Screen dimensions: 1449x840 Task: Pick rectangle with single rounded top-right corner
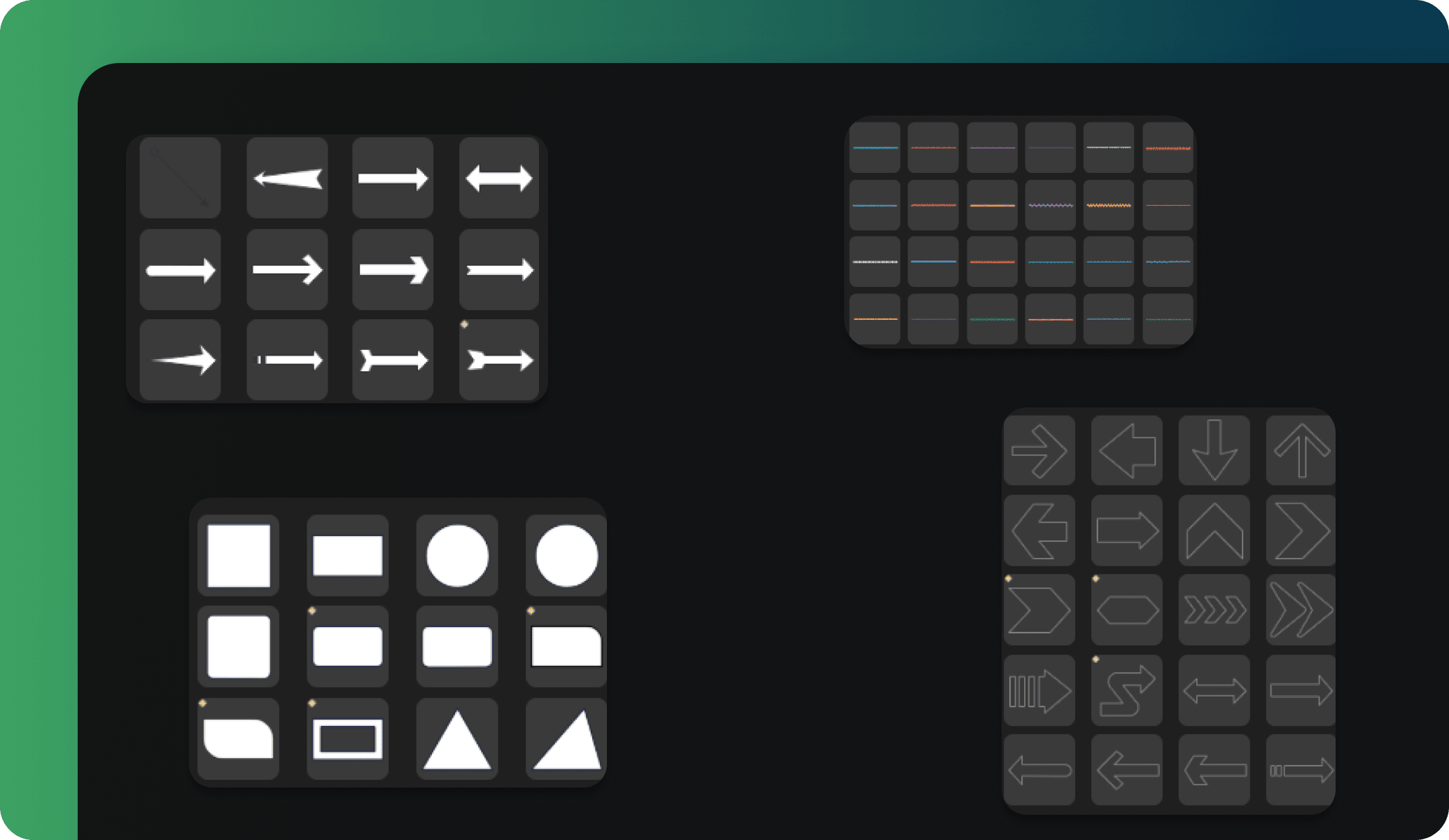tap(566, 647)
